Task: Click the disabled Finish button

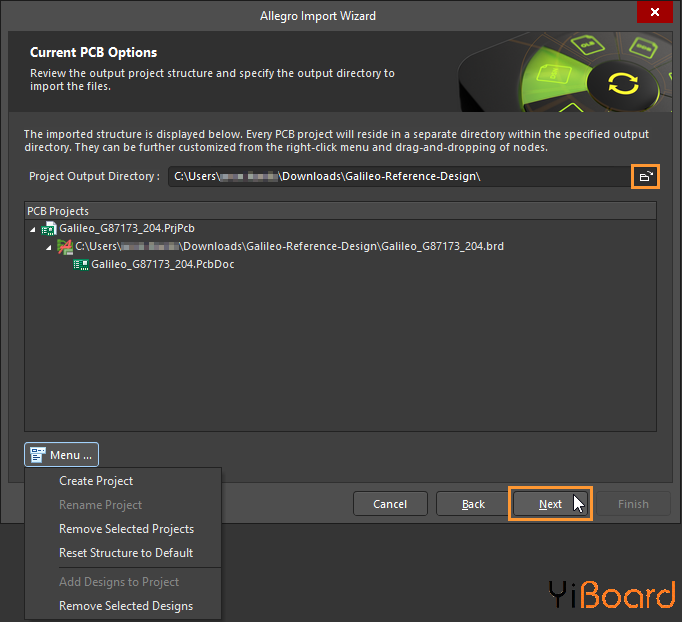Action: [x=633, y=504]
